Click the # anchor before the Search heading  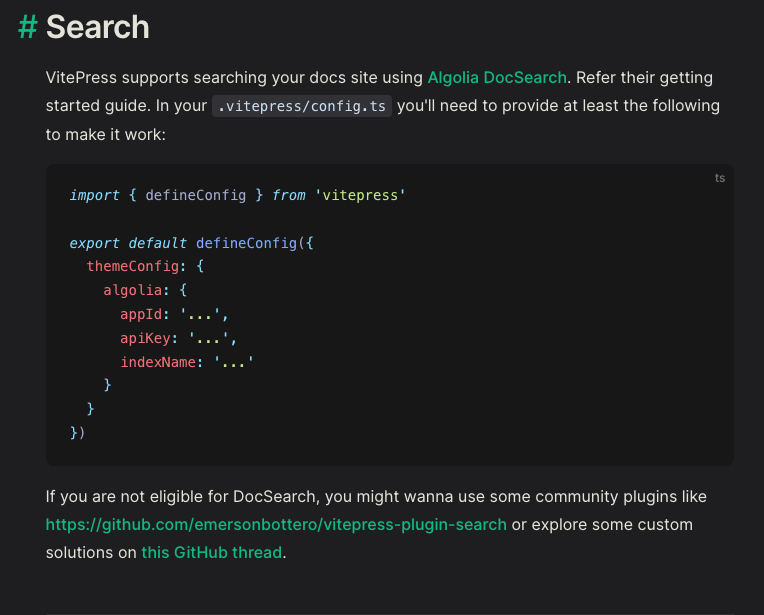pyautogui.click(x=28, y=27)
